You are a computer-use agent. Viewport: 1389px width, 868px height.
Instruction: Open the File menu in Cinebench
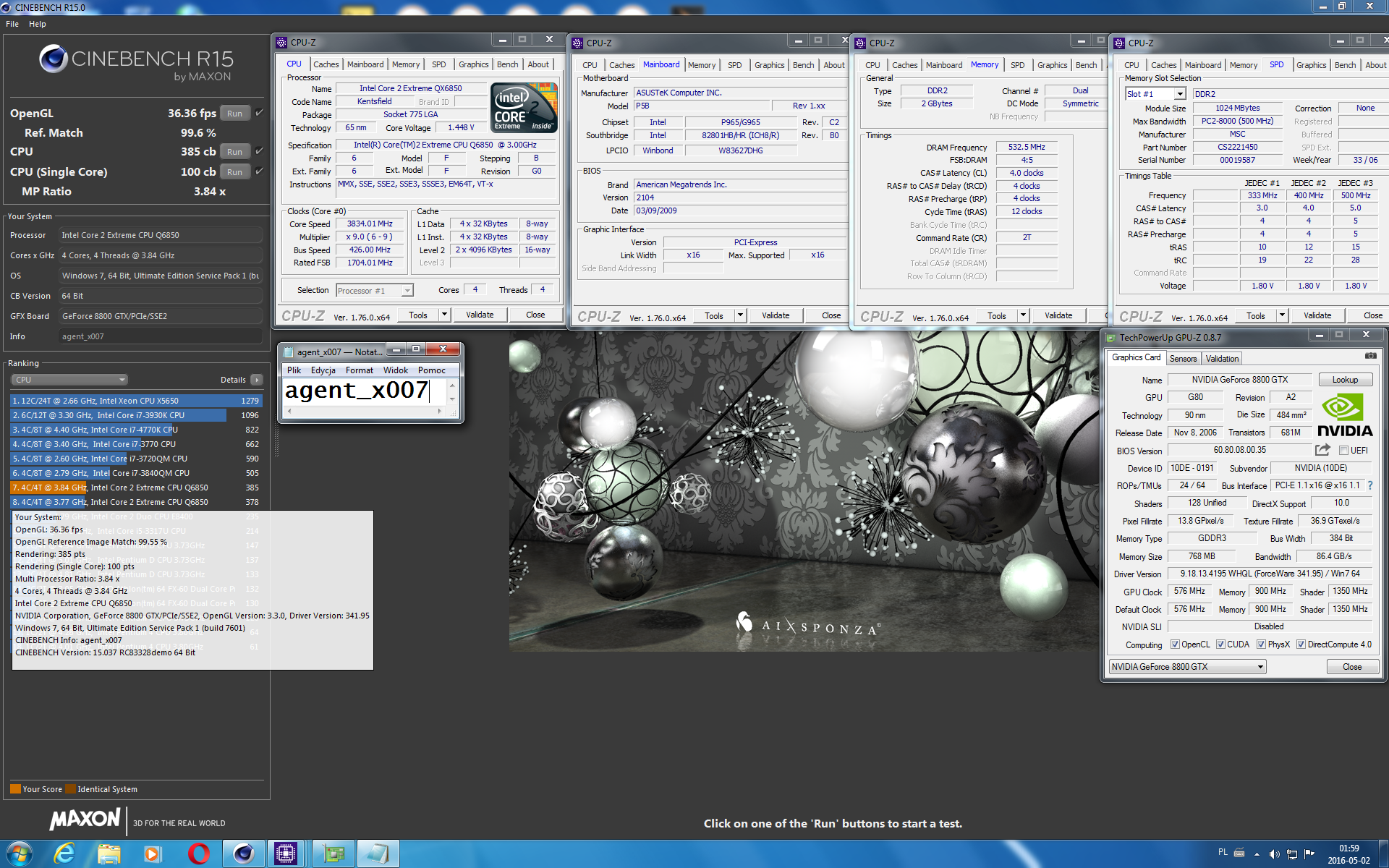(12, 24)
